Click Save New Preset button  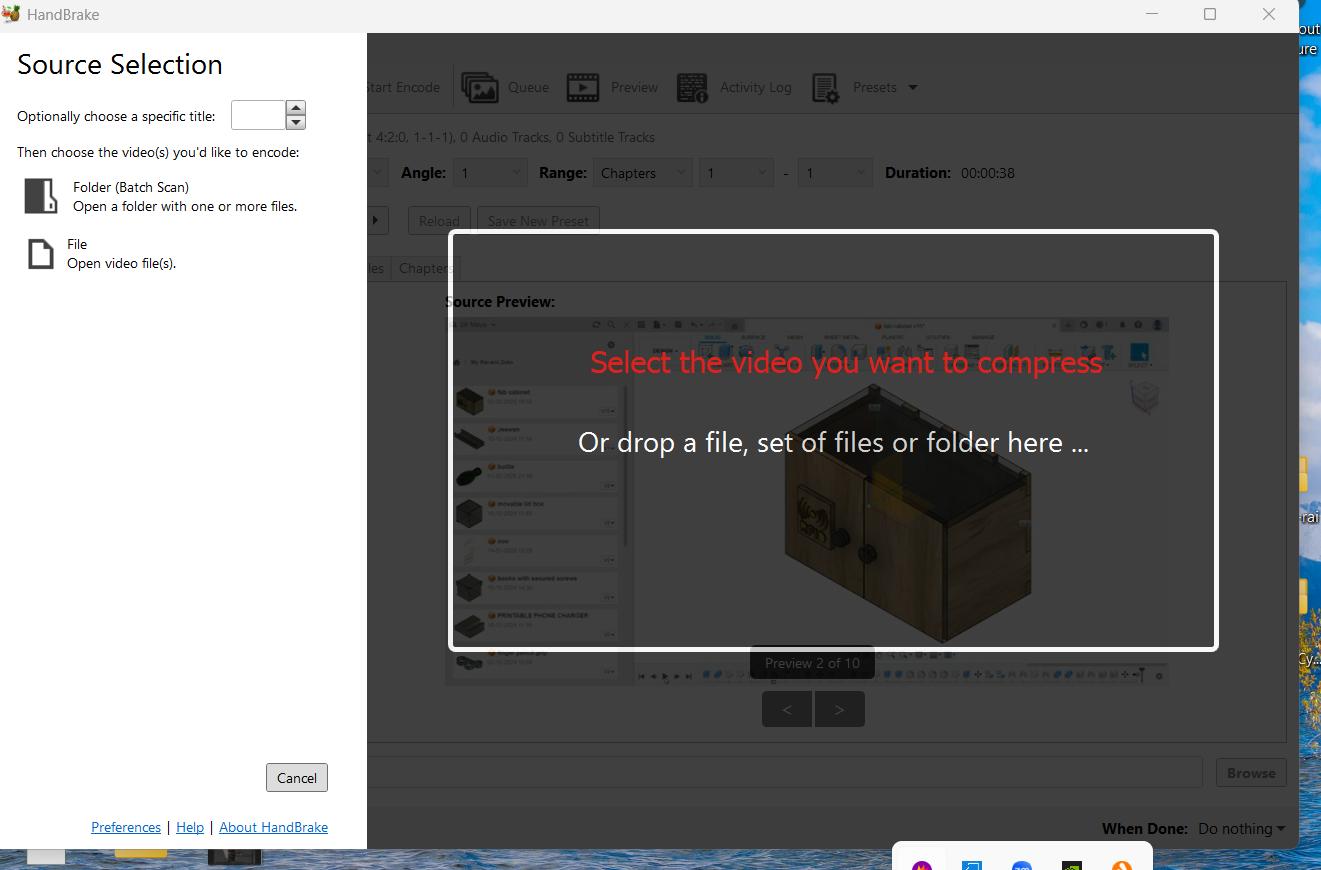[538, 221]
